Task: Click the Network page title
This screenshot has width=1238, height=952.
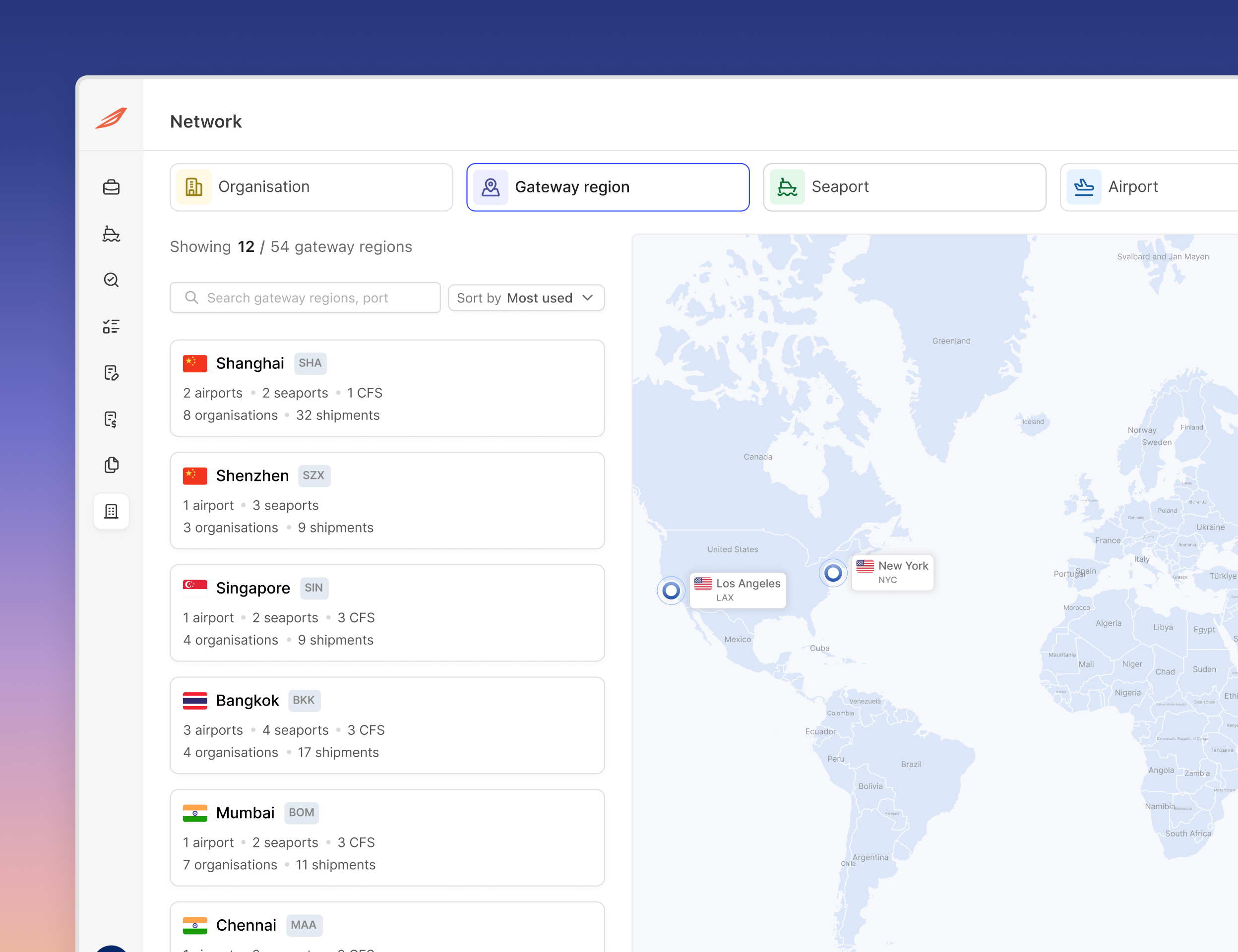Action: [x=206, y=121]
